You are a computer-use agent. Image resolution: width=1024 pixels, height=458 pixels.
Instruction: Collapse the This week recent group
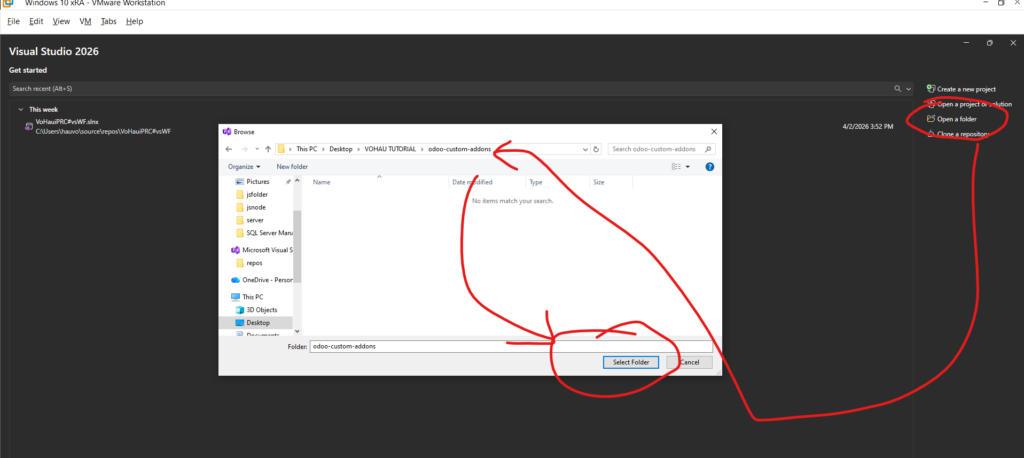pos(20,109)
